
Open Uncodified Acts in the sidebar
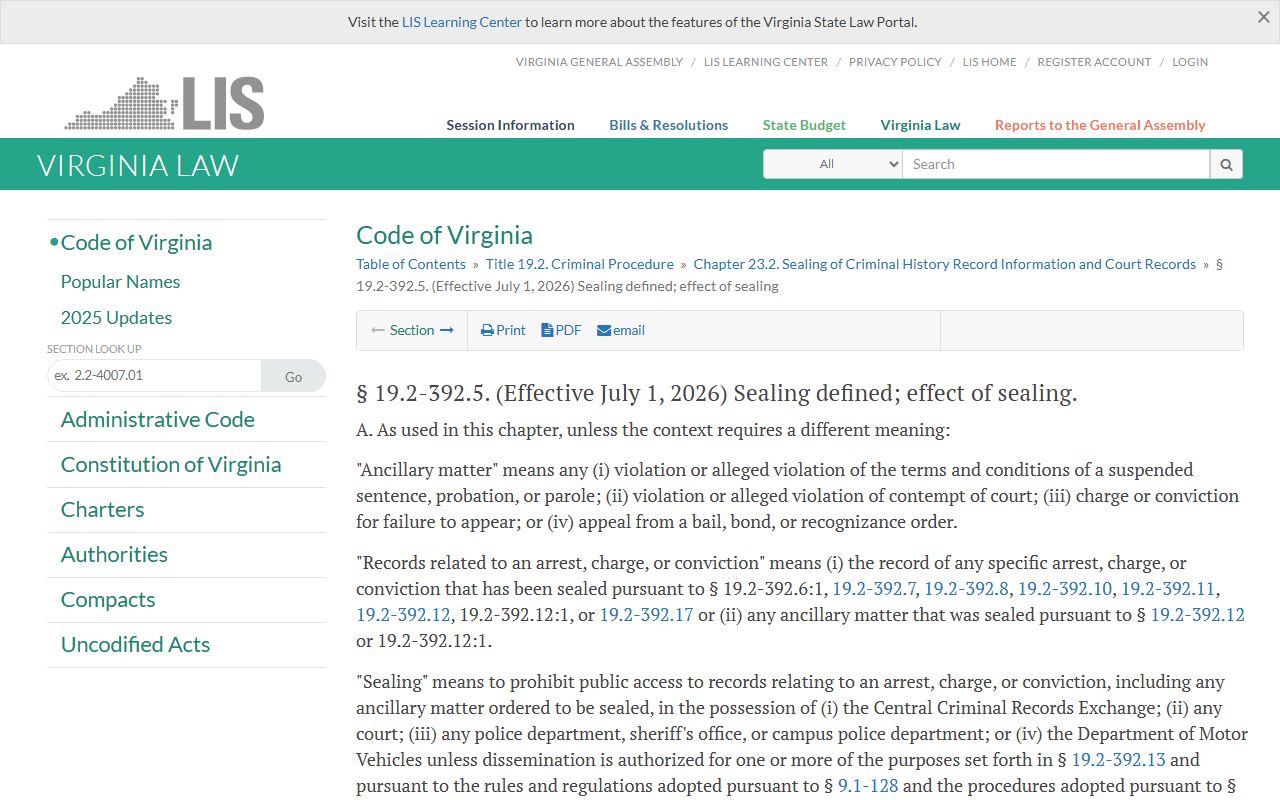pos(135,645)
